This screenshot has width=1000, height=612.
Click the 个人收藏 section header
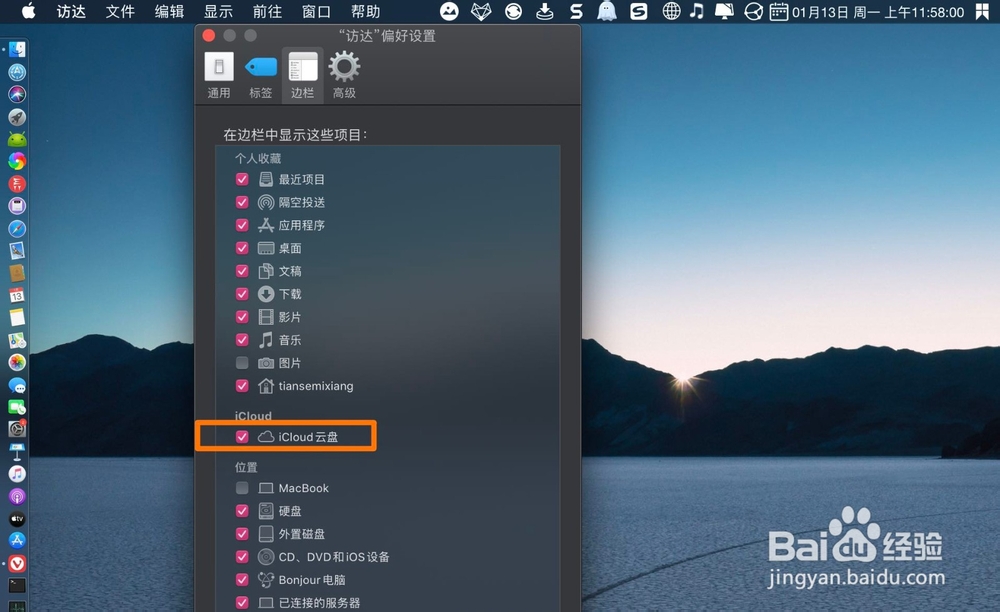click(258, 158)
